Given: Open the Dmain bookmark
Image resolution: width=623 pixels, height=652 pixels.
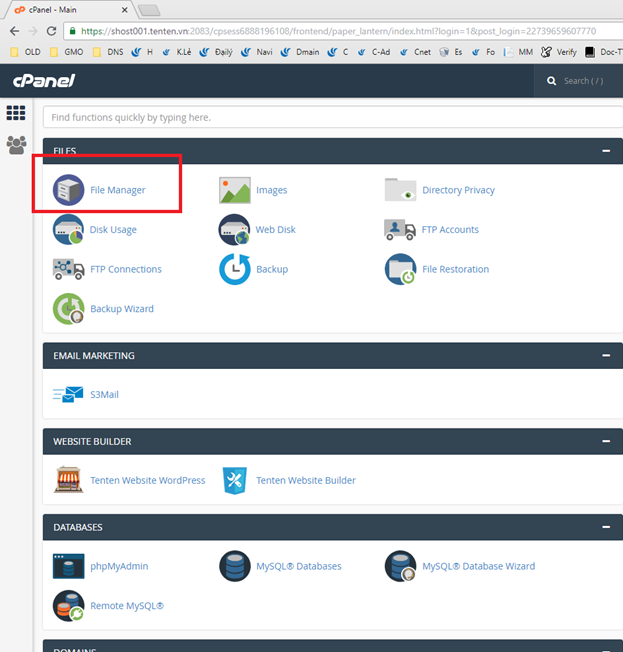Looking at the screenshot, I should pyautogui.click(x=300, y=52).
